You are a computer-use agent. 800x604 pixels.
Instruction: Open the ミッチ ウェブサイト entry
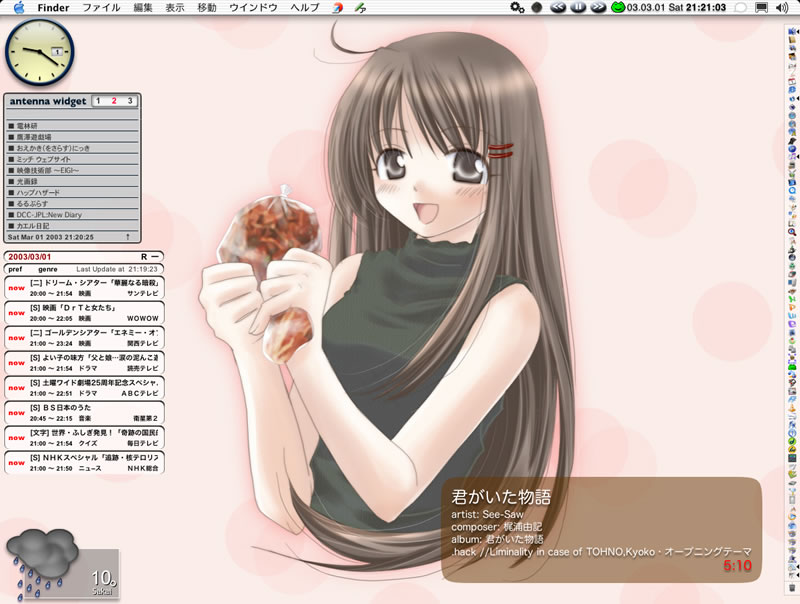click(73, 159)
